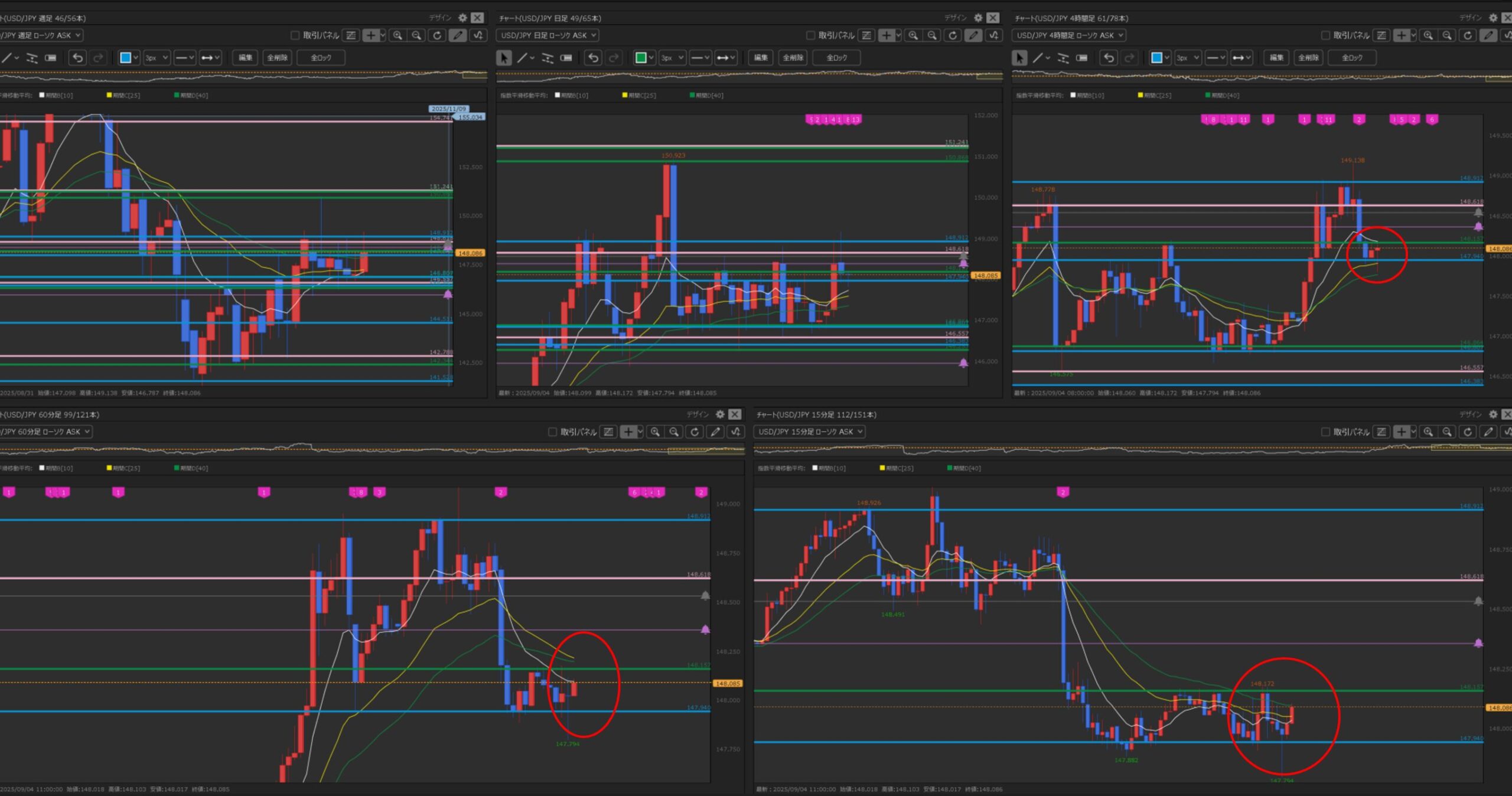Check 取引パネル box in 60-minute chart

[x=553, y=432]
